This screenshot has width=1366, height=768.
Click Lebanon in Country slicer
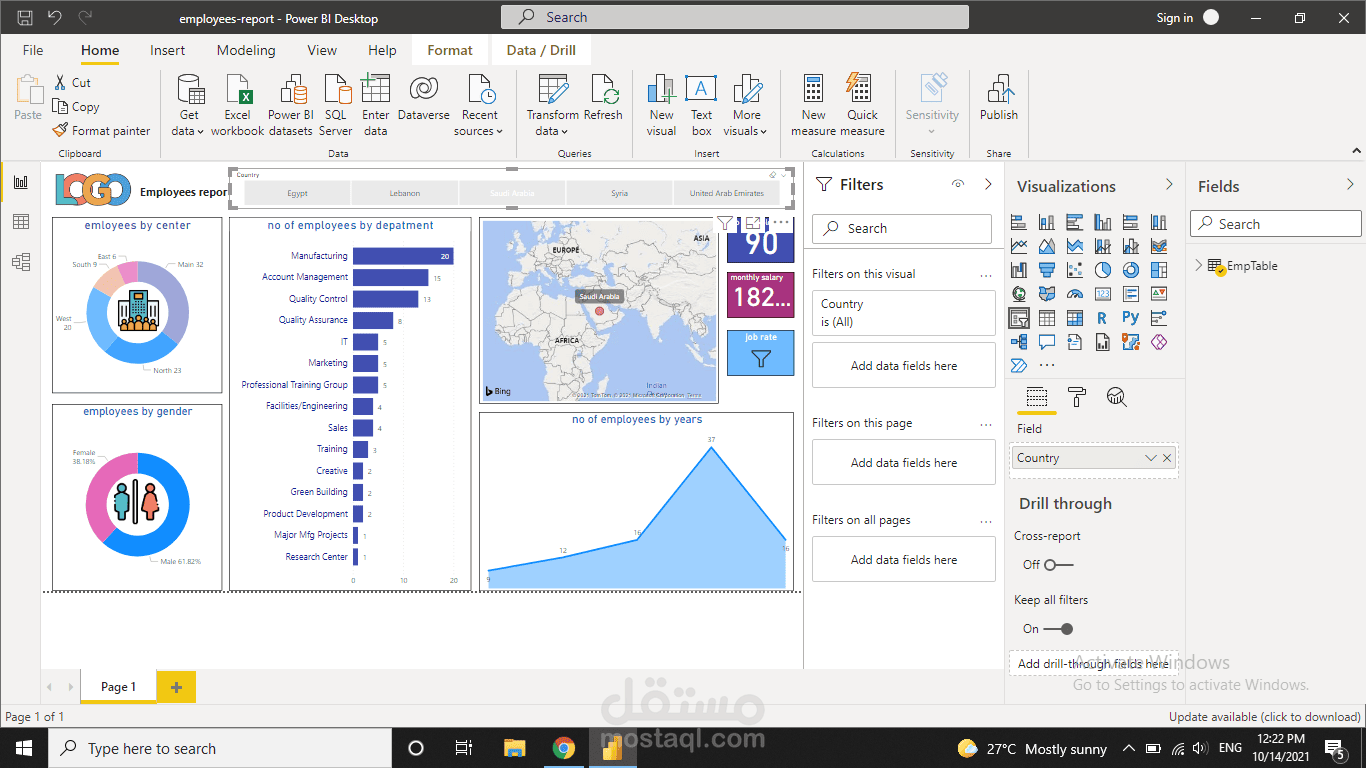click(x=405, y=193)
